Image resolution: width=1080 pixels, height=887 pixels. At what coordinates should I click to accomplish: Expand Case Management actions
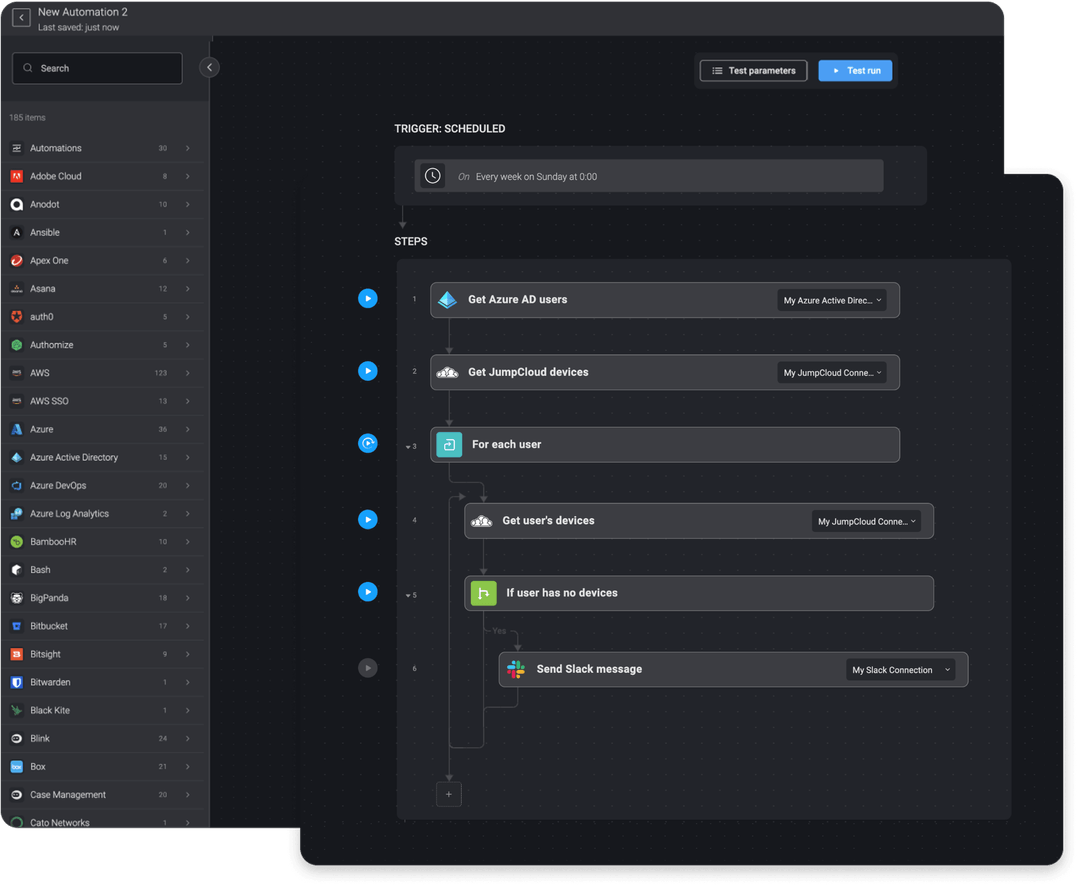click(x=187, y=795)
